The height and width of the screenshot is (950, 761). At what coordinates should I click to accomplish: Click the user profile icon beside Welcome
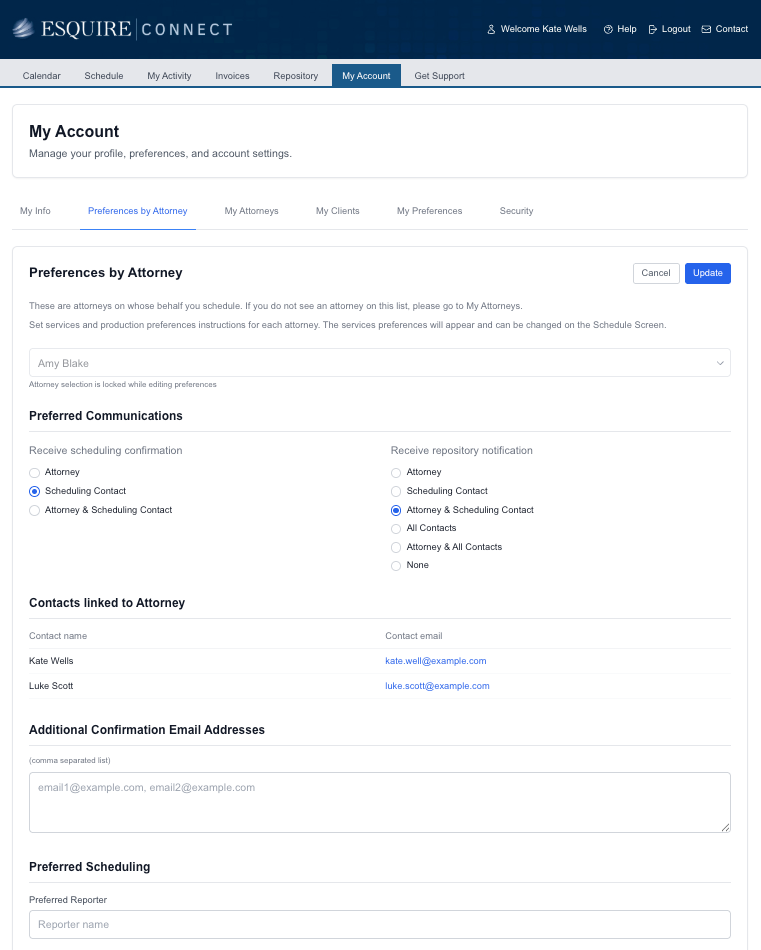491,29
